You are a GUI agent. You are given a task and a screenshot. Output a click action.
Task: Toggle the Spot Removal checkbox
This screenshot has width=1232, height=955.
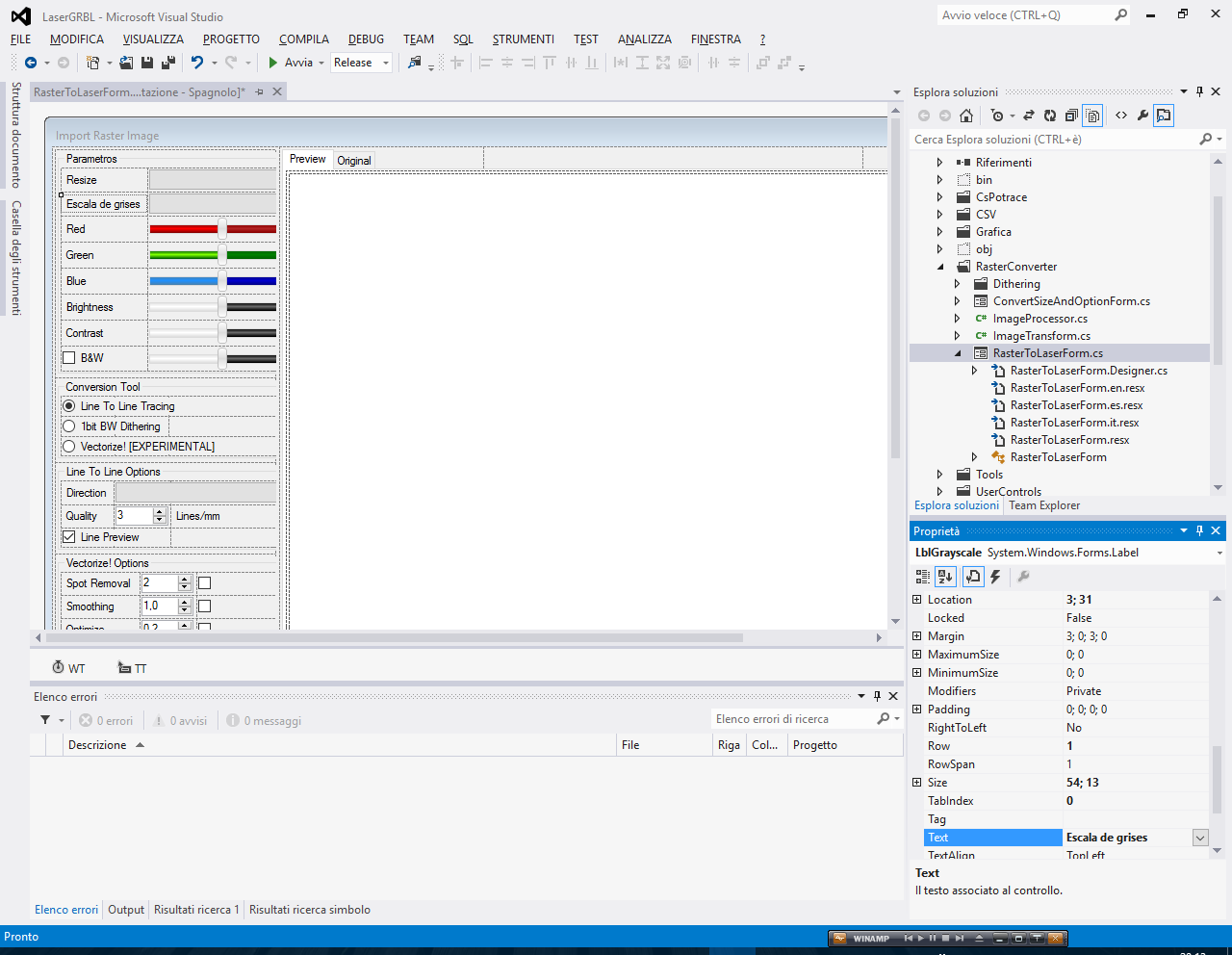[204, 583]
